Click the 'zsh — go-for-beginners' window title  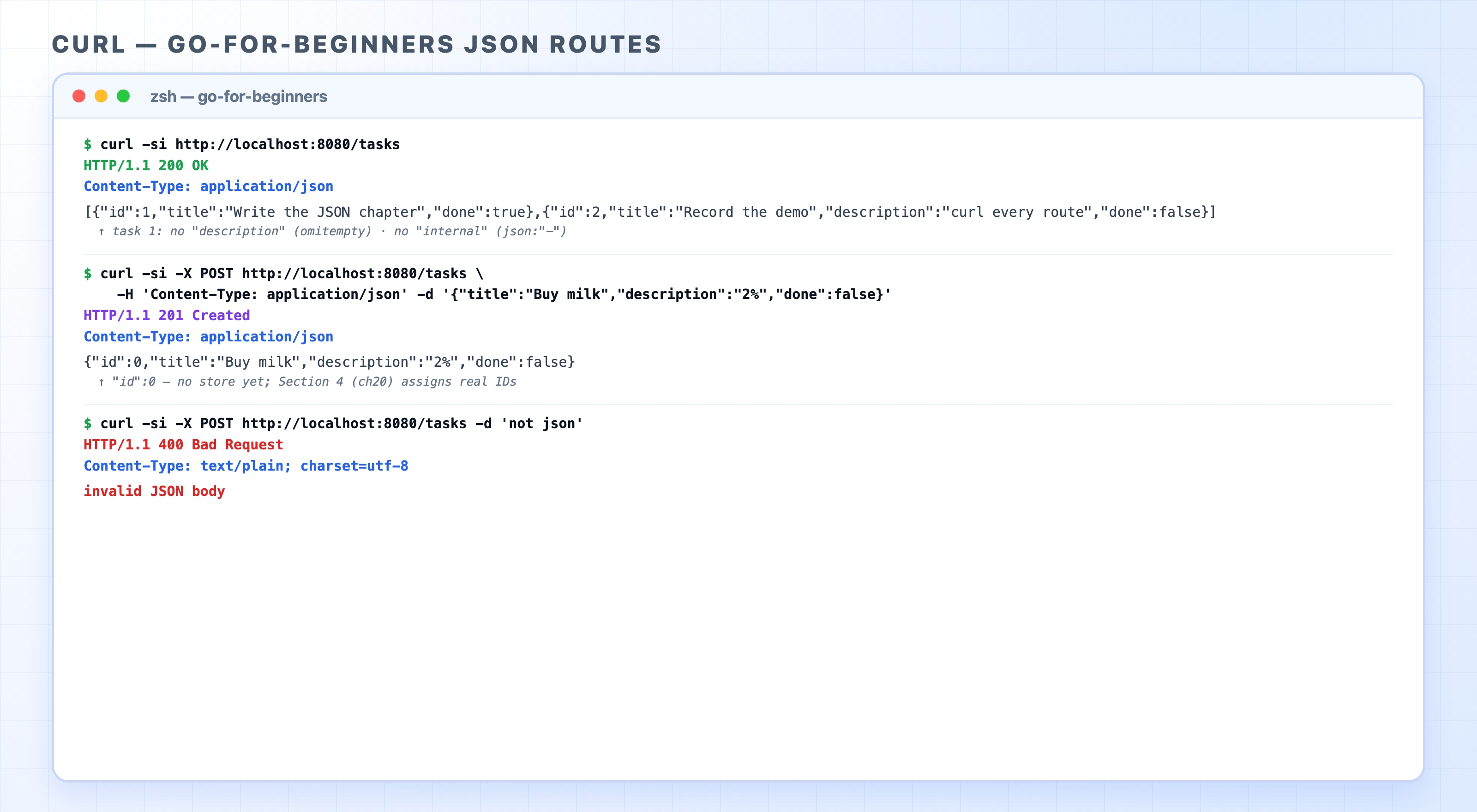(x=239, y=96)
